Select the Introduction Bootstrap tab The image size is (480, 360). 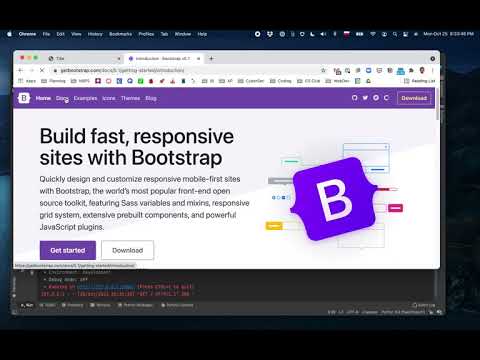pos(164,58)
